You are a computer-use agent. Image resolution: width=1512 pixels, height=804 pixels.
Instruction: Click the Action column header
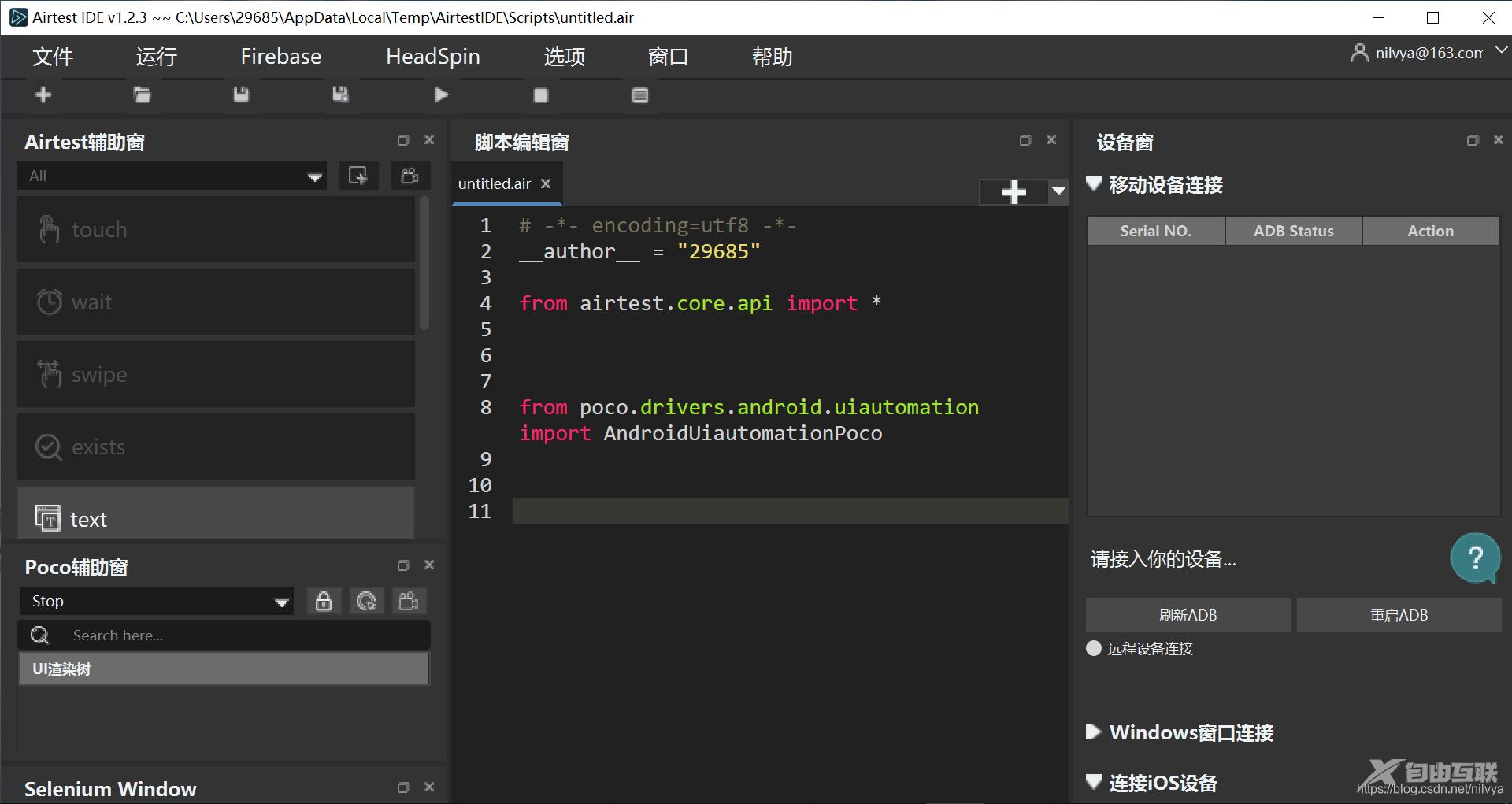(x=1430, y=231)
